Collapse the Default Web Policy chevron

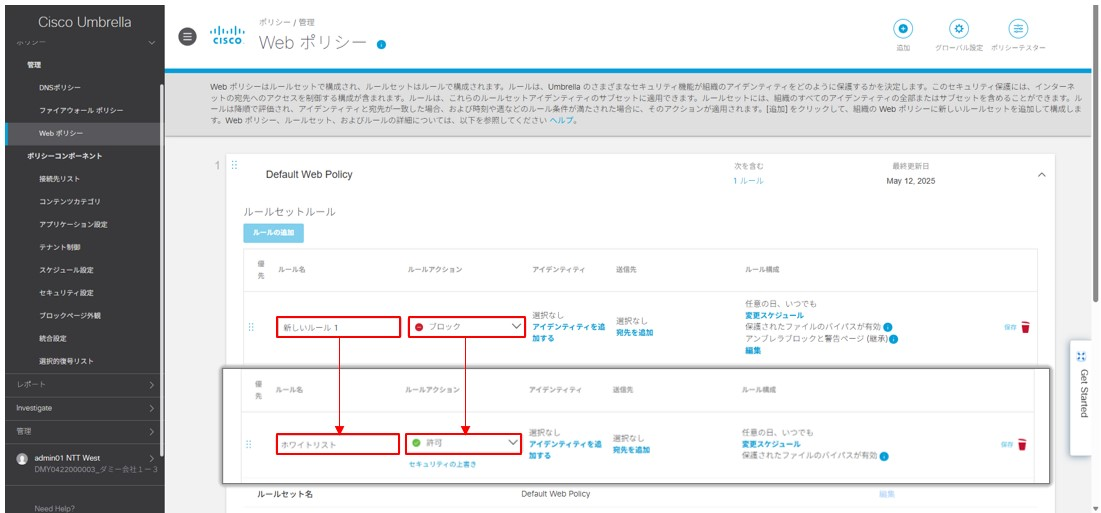[x=1041, y=175]
